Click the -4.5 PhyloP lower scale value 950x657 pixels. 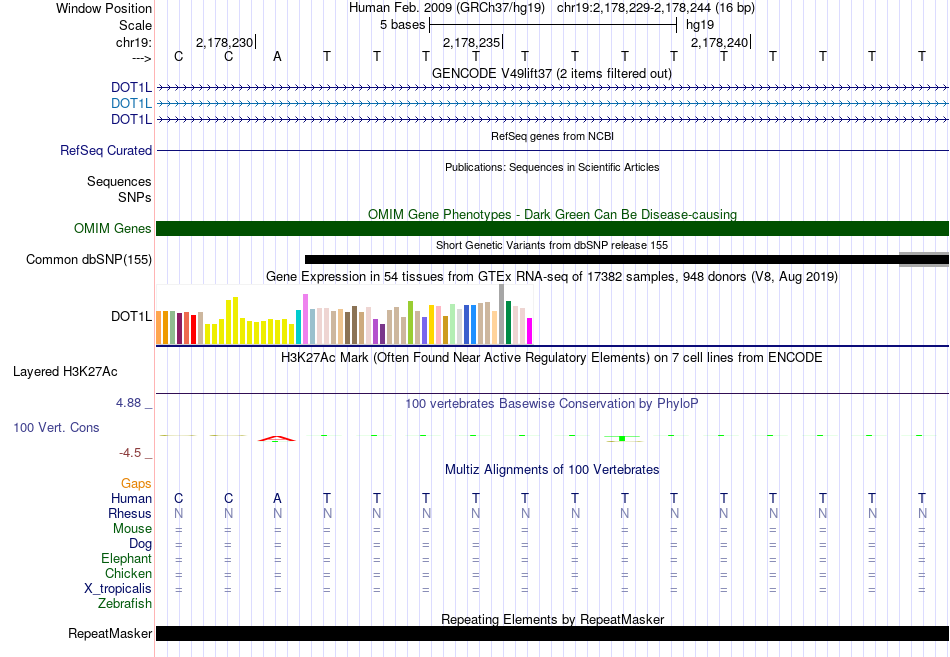130,453
